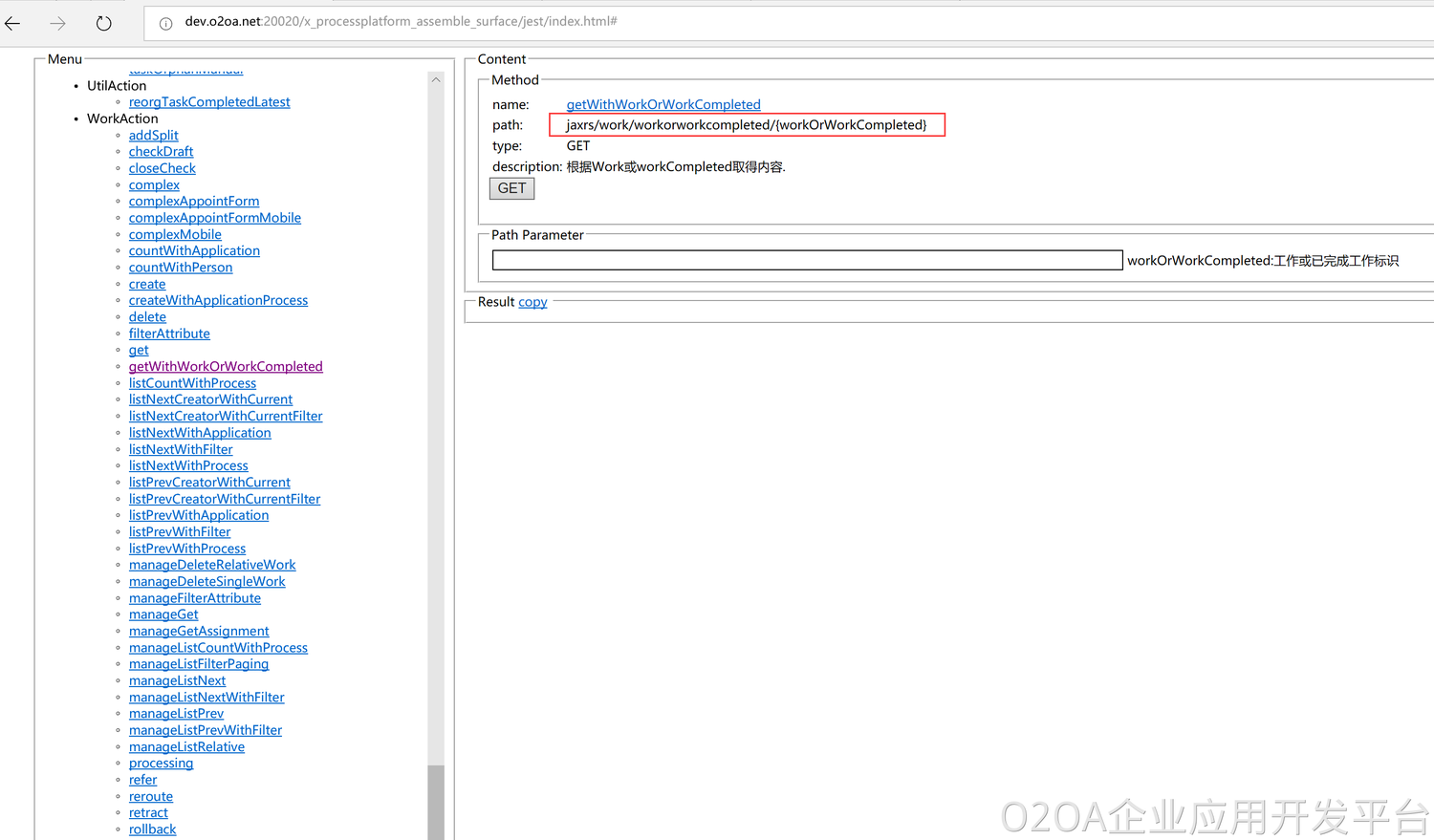
Task: Open the getWithWorkOrWorkCompleted name link in Content
Action: point(663,104)
